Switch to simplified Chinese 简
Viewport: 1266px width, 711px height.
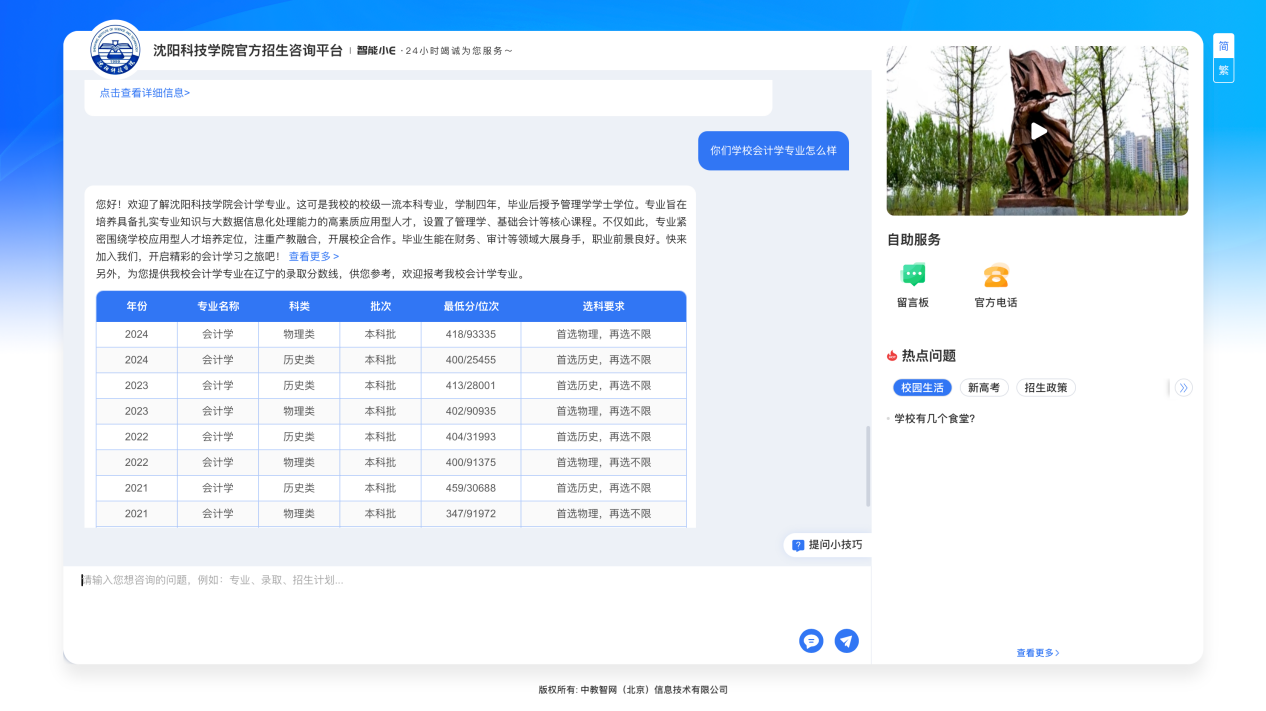pyautogui.click(x=1223, y=46)
